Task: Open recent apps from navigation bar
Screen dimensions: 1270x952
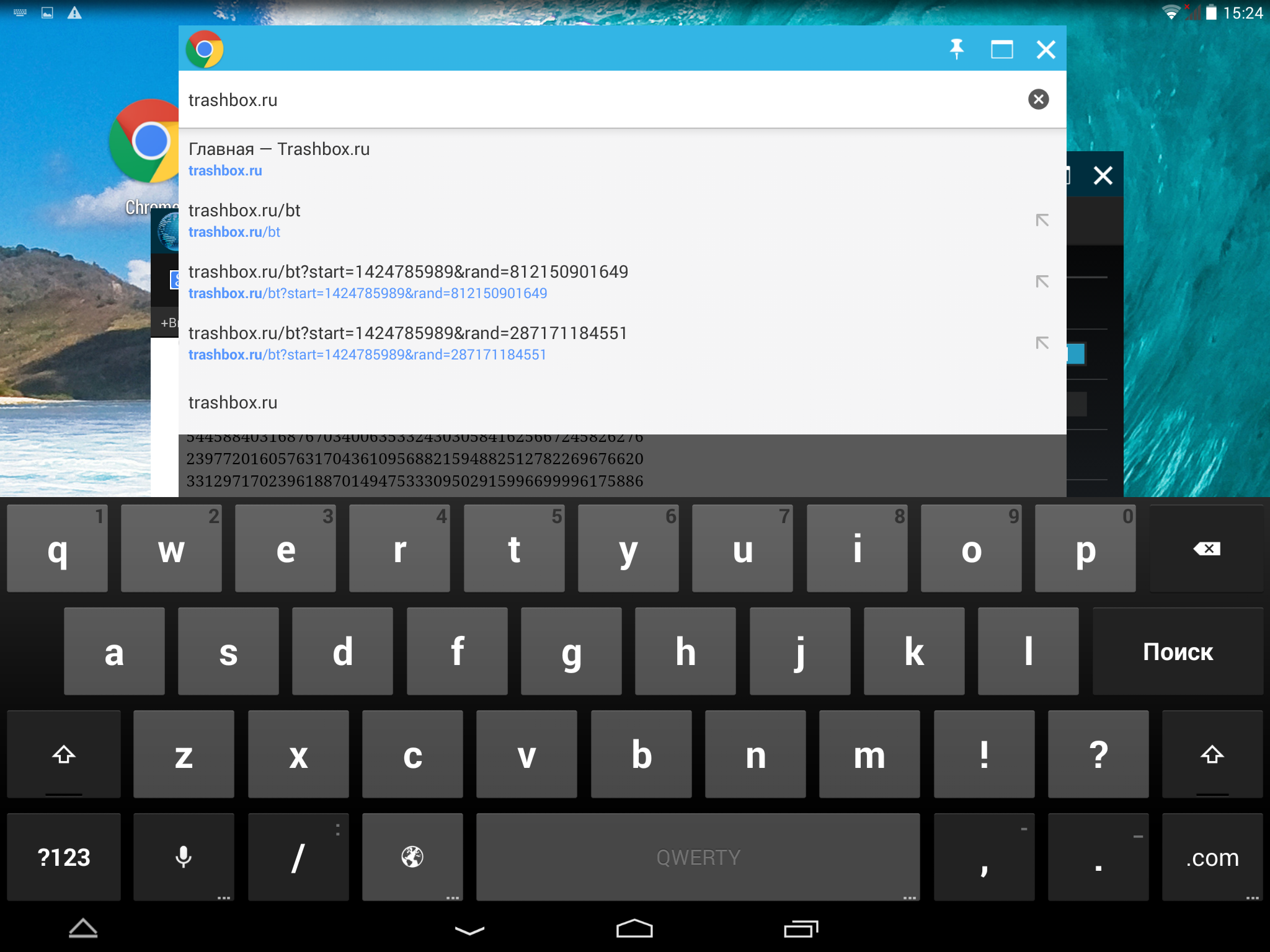Action: pos(801,928)
